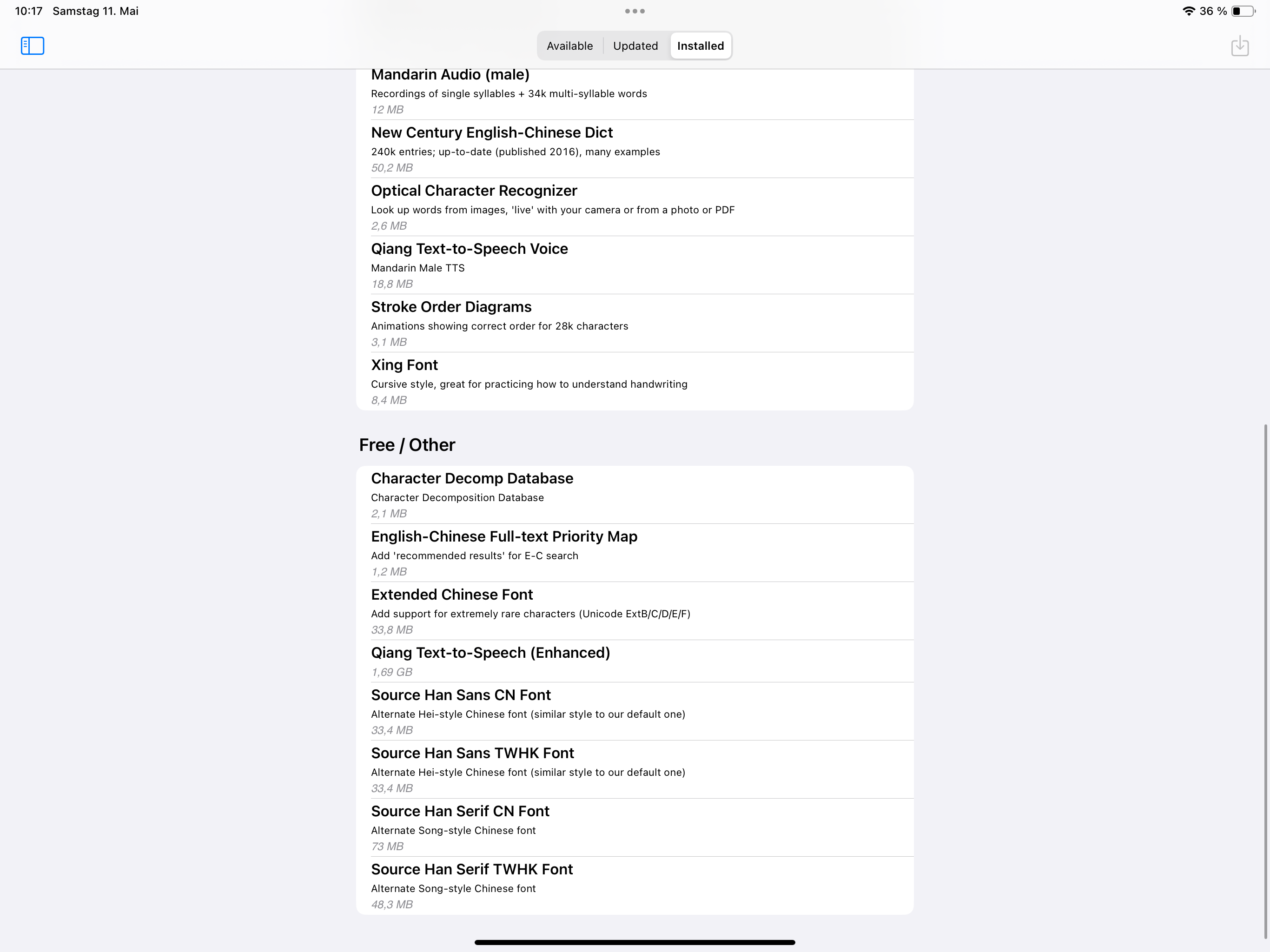Open Optical Character Recognizer add-on
This screenshot has width=1270, height=952.
tap(635, 207)
